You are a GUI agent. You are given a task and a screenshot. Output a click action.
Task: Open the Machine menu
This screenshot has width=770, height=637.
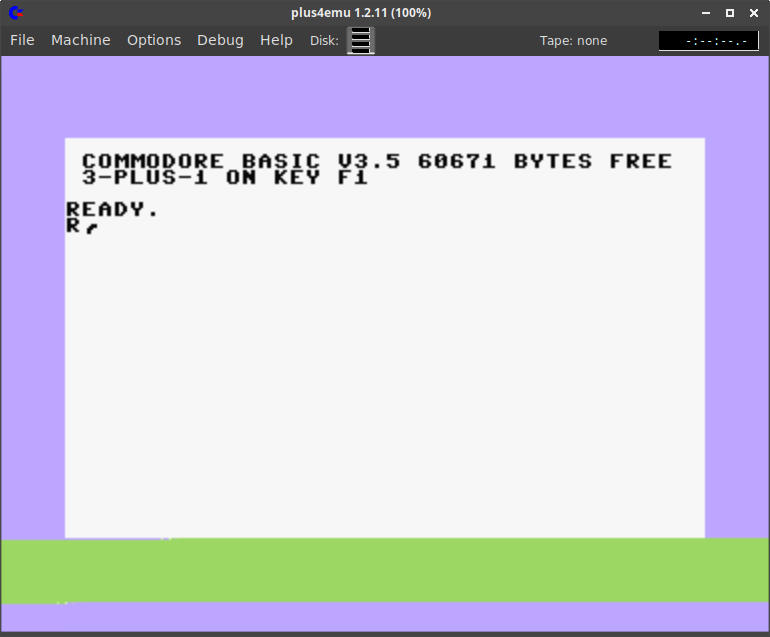tap(81, 40)
